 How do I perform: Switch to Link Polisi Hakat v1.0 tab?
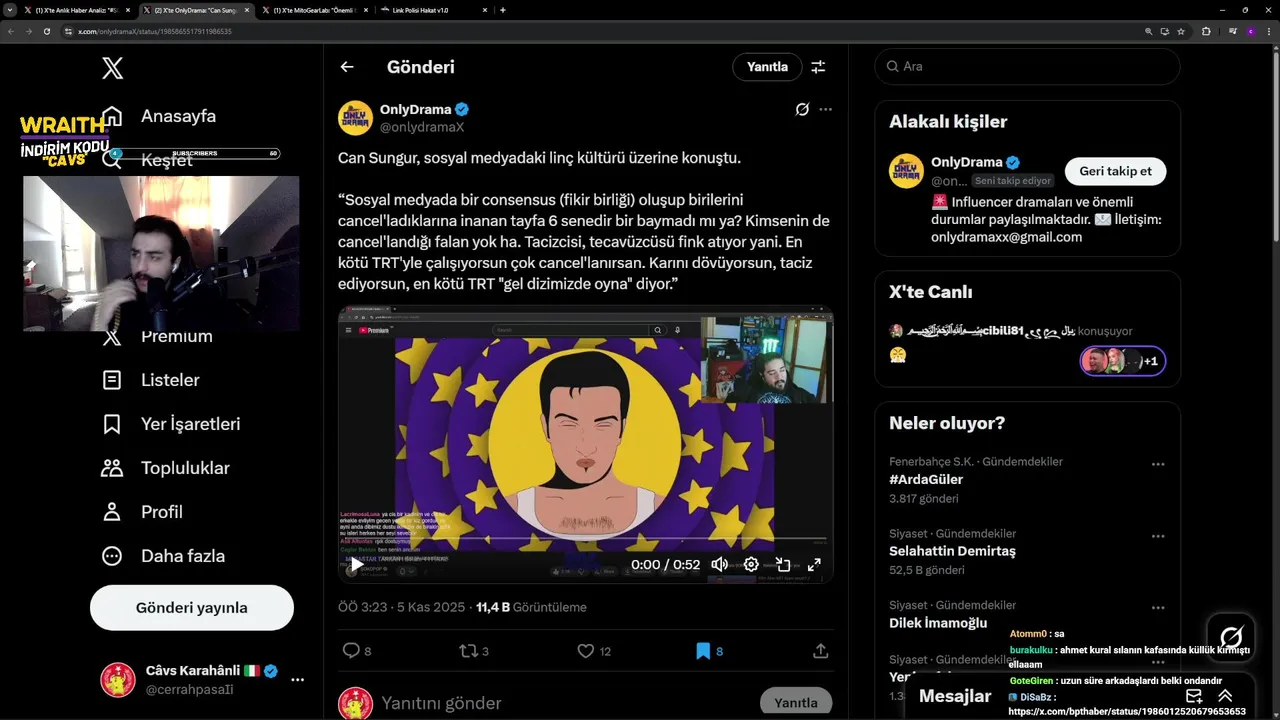pyautogui.click(x=433, y=10)
